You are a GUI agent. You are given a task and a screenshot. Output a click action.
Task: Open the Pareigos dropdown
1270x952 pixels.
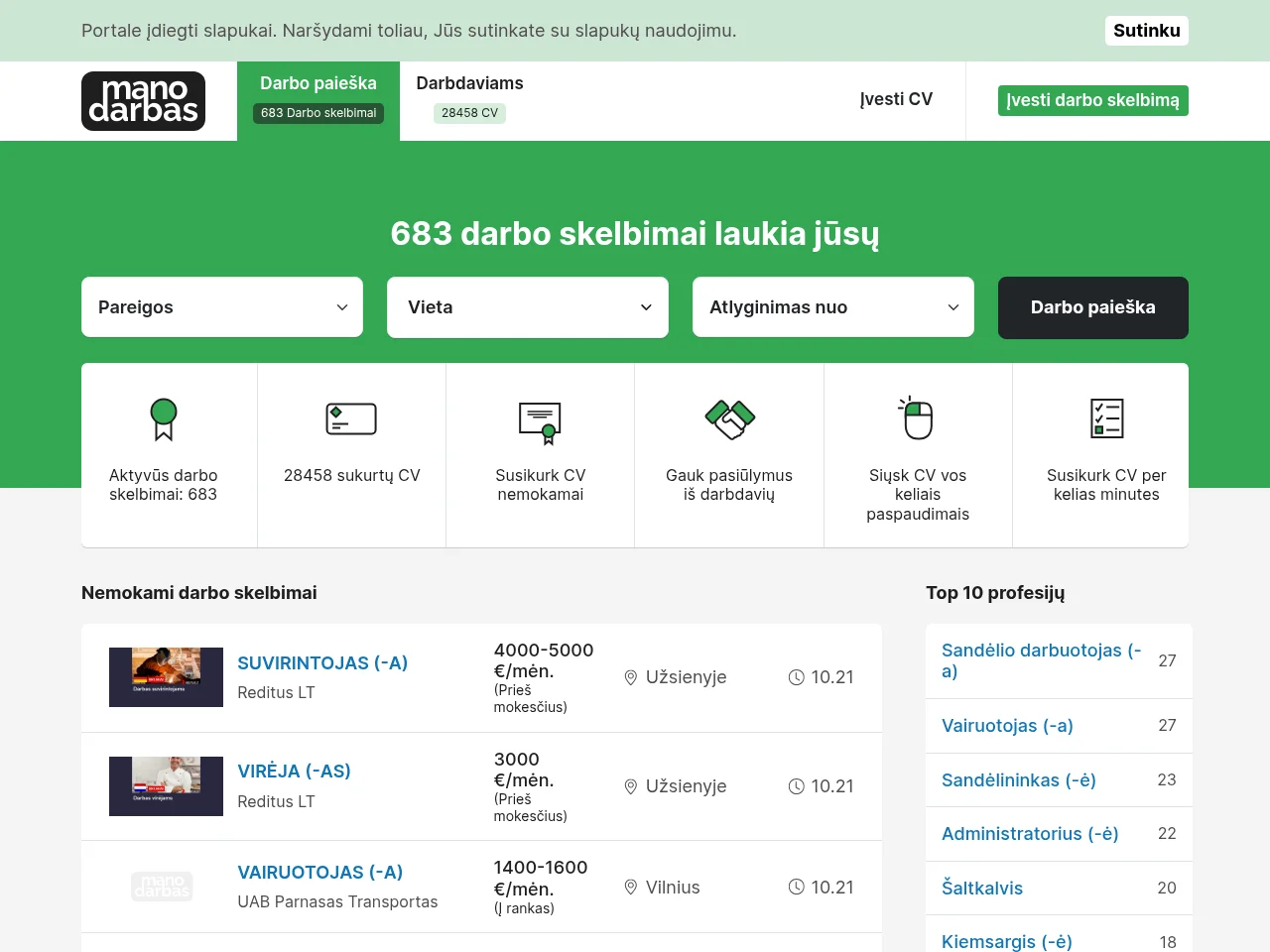coord(222,307)
